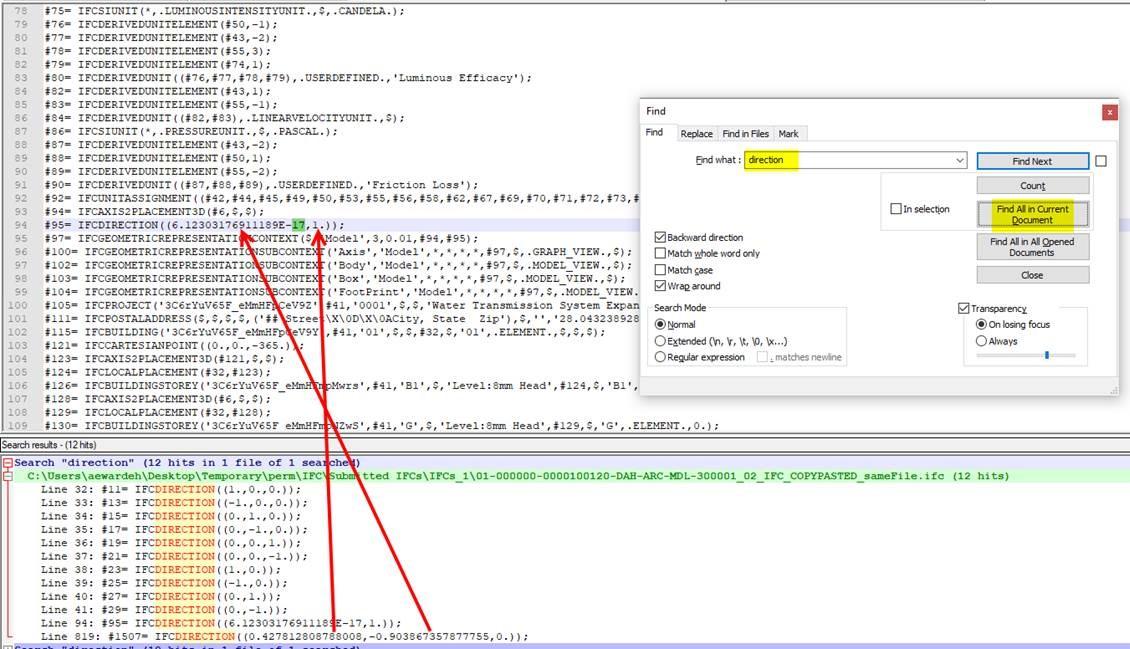Screen dimensions: 1130x649
Task: Open result Line 32: #11= IFCDIRECTION((1.,0.,0.))
Action: [x=171, y=490]
